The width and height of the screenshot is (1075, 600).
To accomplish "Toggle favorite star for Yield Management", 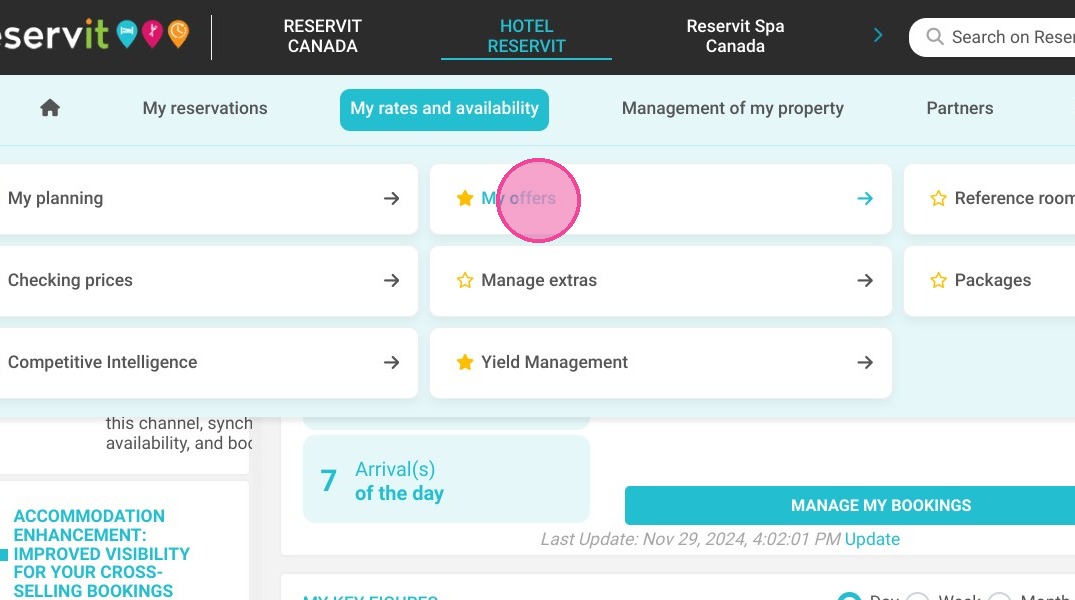I will (465, 362).
